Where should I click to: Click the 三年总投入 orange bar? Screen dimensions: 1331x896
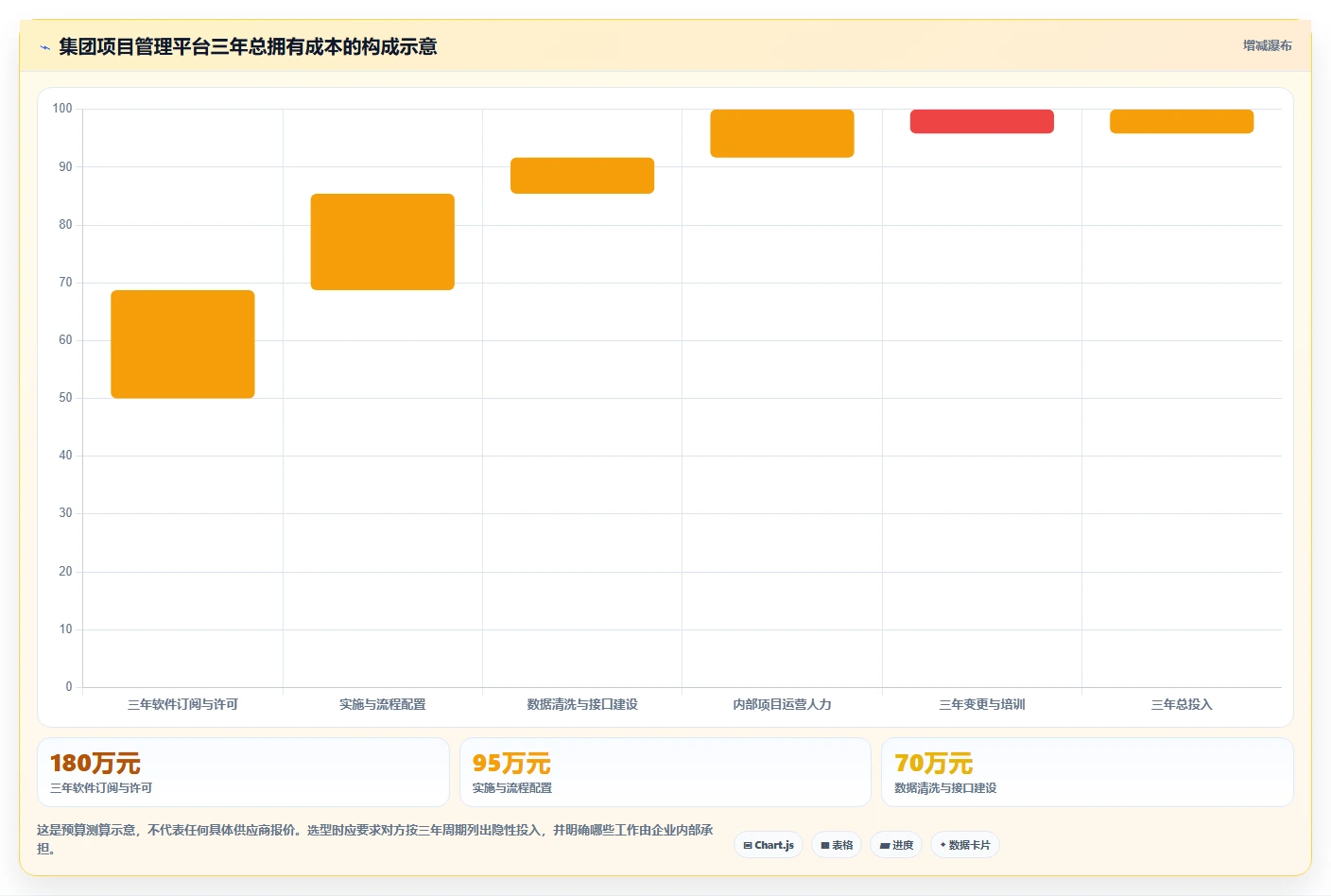coord(1182,121)
